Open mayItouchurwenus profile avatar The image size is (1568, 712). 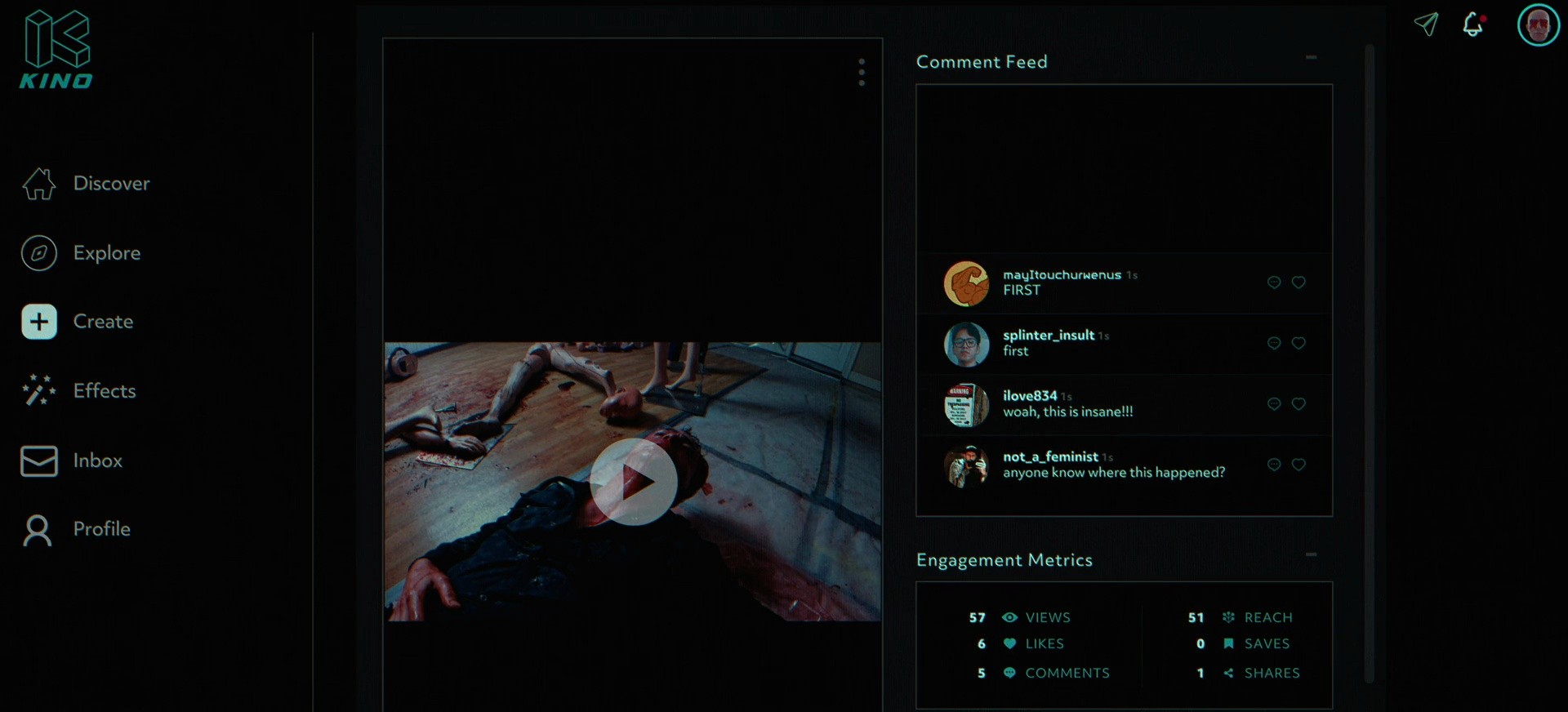click(x=967, y=283)
